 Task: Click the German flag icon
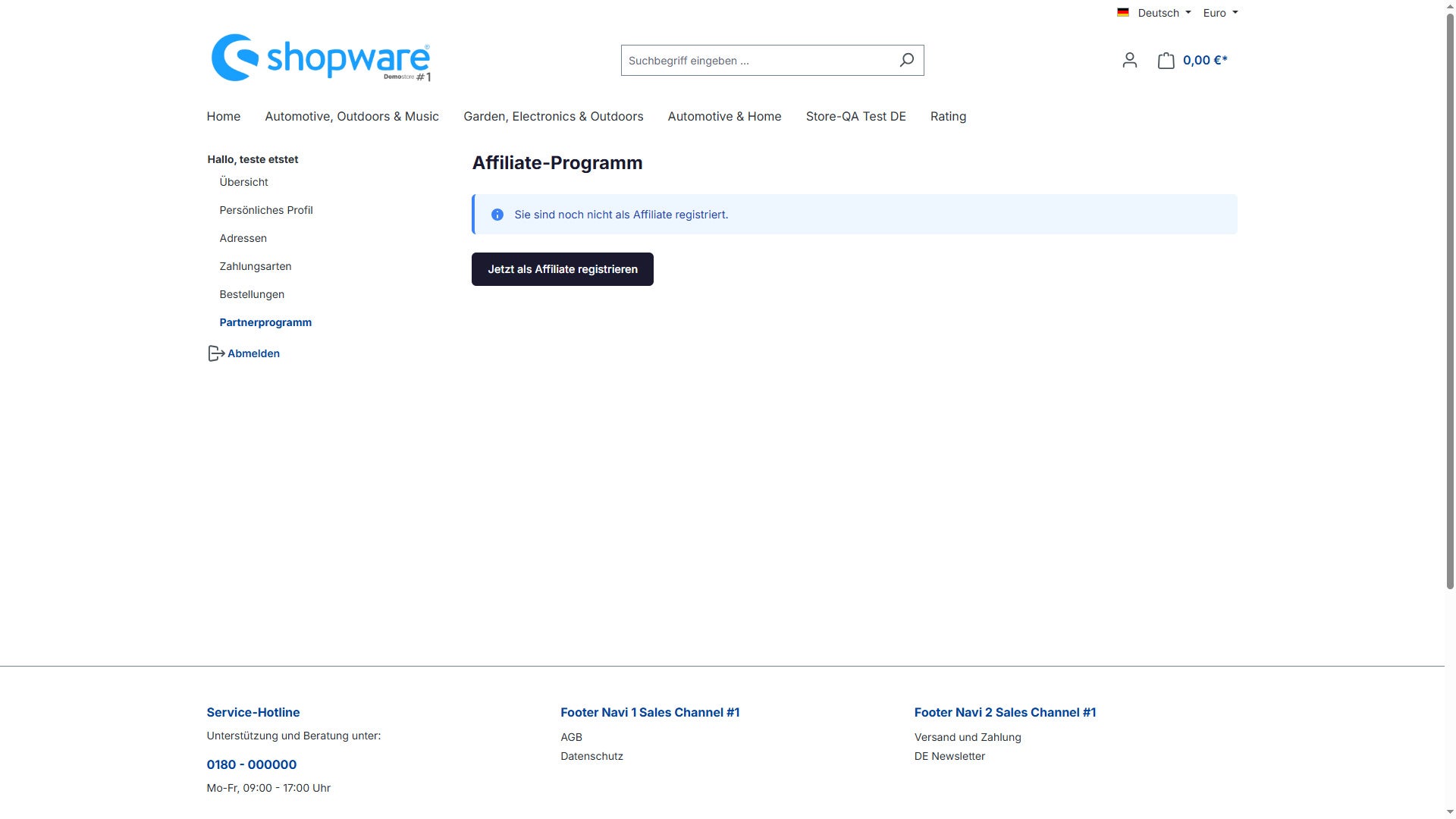[x=1122, y=12]
